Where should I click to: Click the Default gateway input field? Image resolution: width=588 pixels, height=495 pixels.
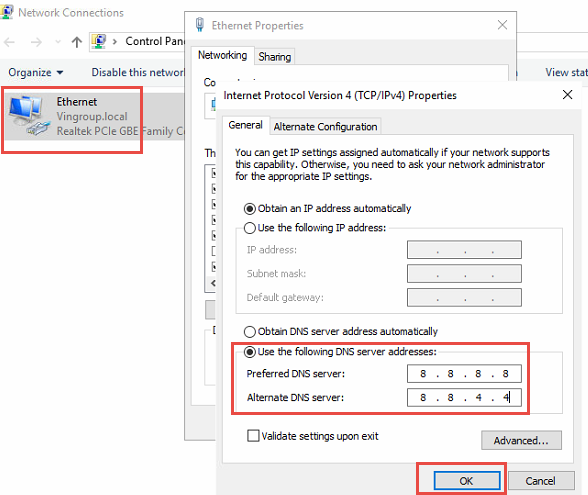click(464, 297)
